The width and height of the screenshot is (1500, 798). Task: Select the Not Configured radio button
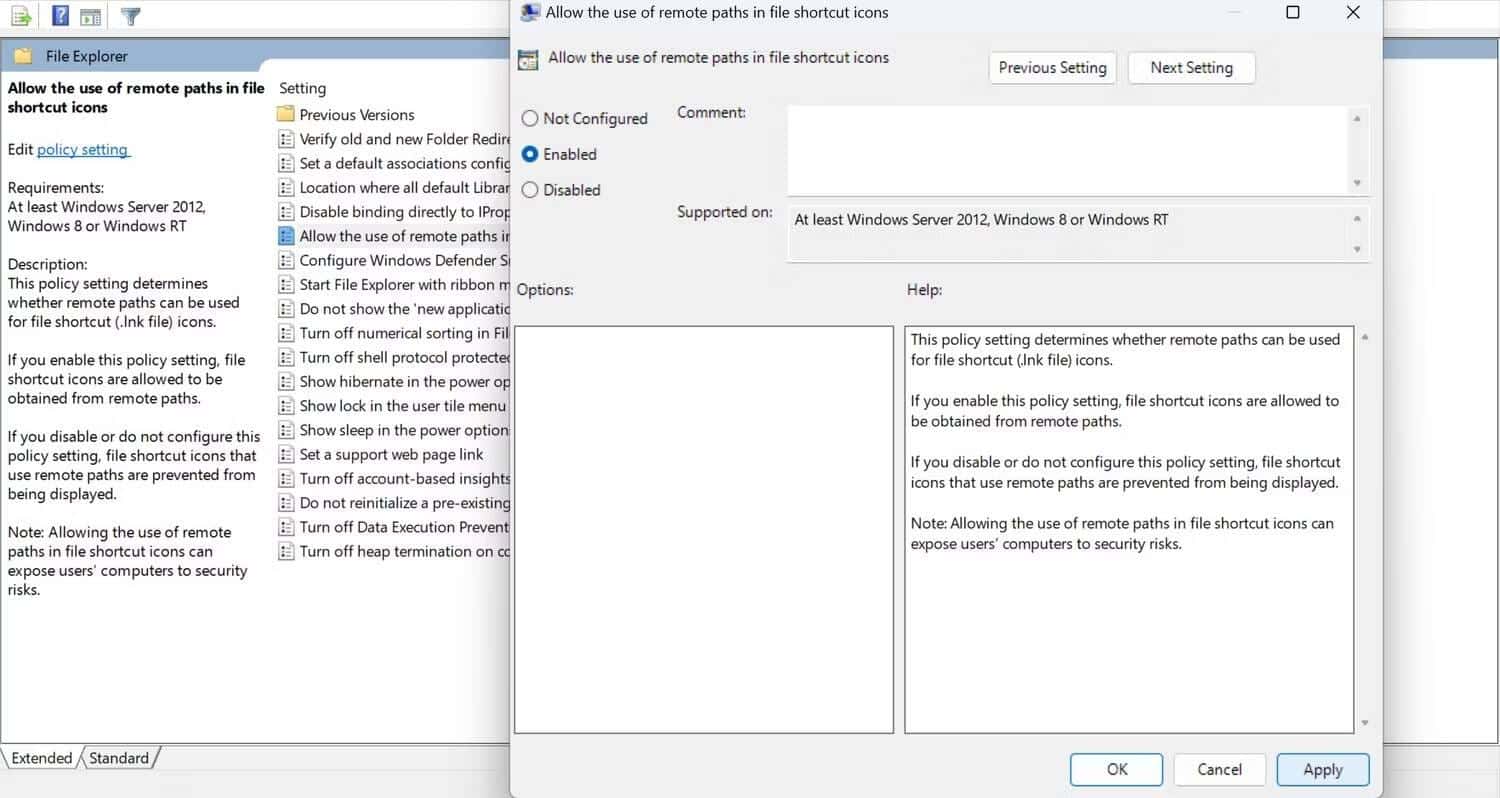point(530,118)
